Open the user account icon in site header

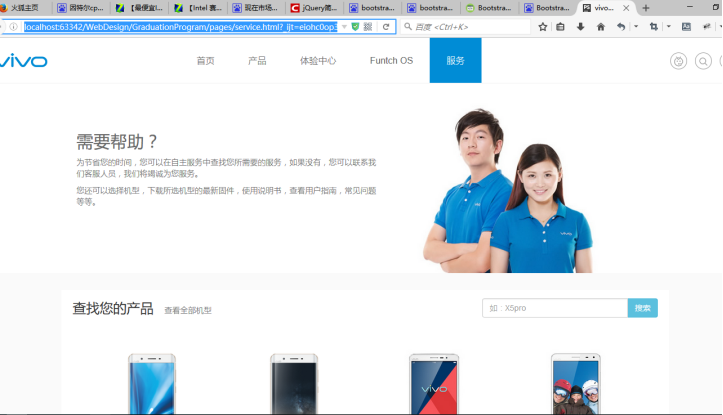coord(678,61)
